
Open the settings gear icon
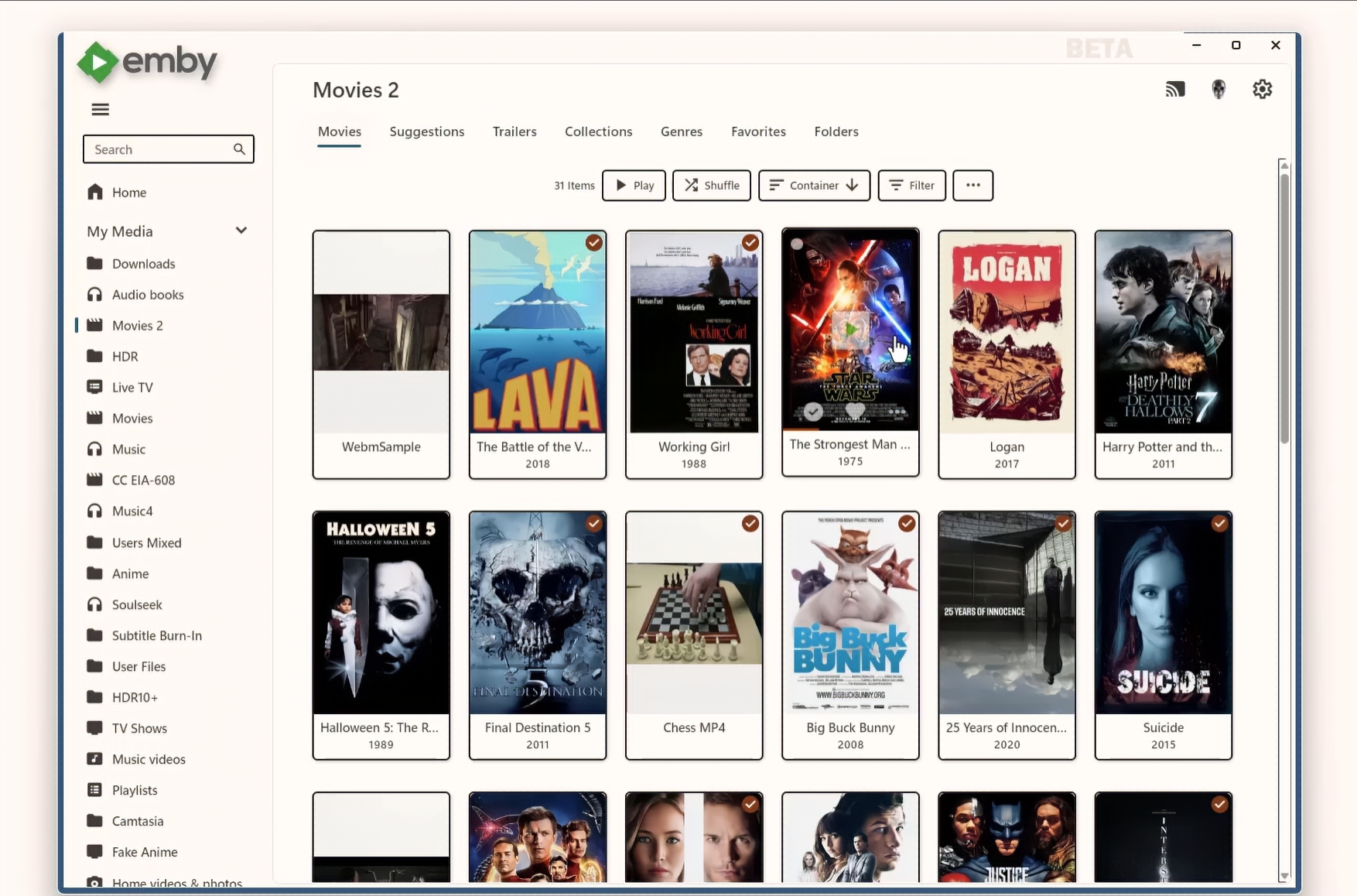[x=1262, y=89]
